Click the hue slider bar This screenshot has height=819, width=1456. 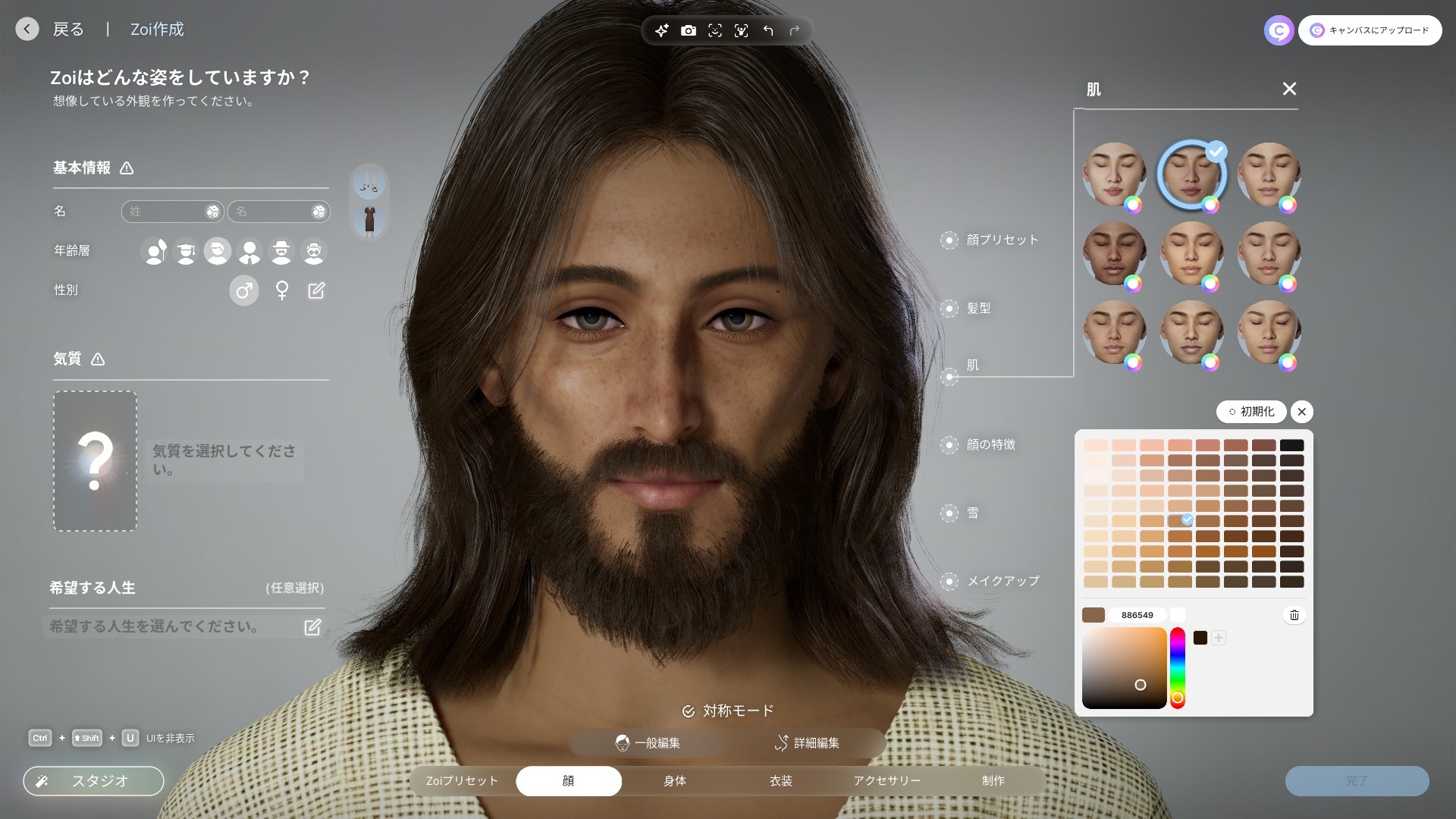(1177, 668)
